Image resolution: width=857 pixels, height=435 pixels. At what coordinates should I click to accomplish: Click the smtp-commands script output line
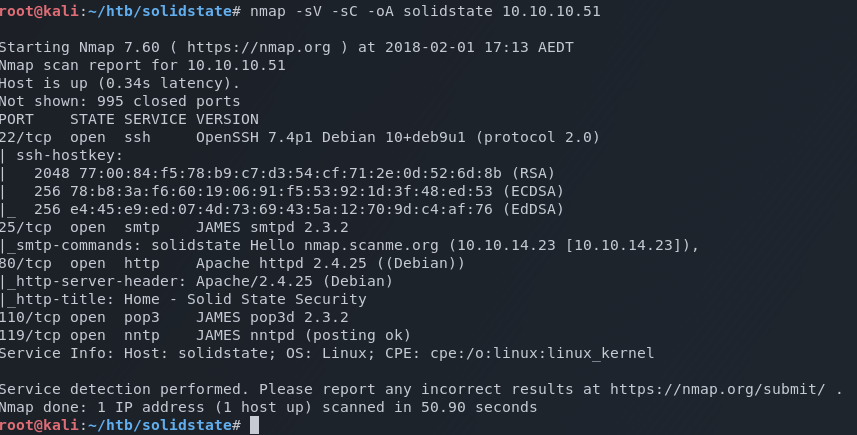click(350, 245)
